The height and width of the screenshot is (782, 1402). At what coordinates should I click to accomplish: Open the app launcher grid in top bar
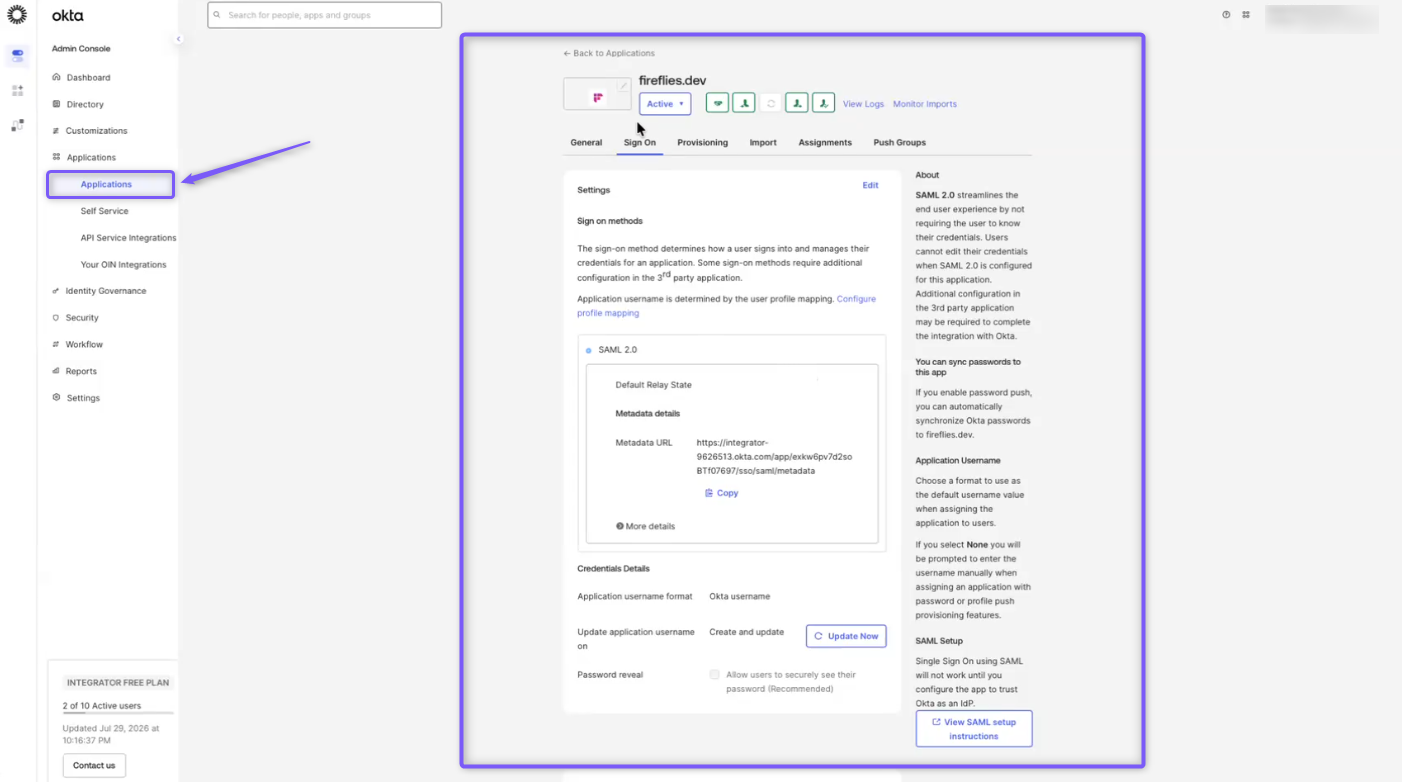point(1246,15)
